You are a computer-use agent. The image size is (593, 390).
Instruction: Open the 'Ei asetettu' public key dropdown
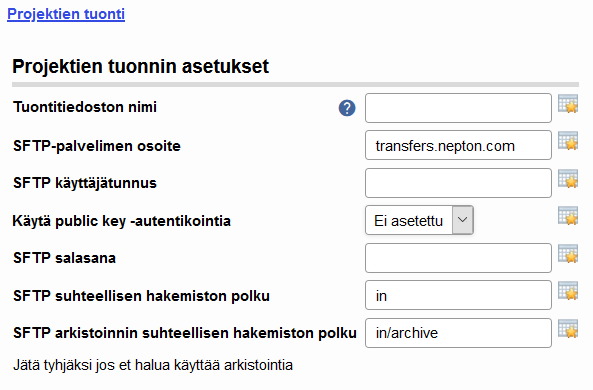pyautogui.click(x=419, y=220)
